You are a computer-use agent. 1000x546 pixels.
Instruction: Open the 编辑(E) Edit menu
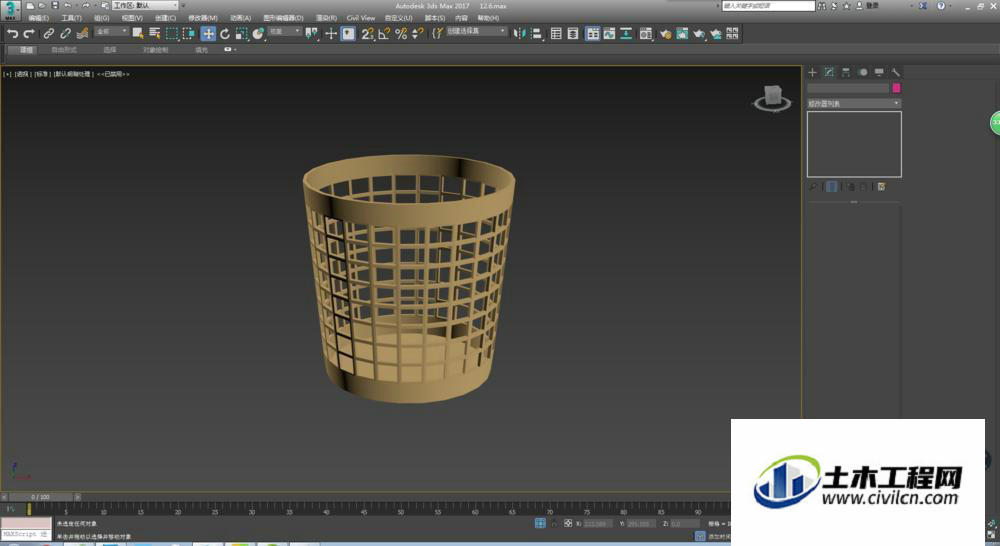click(38, 18)
